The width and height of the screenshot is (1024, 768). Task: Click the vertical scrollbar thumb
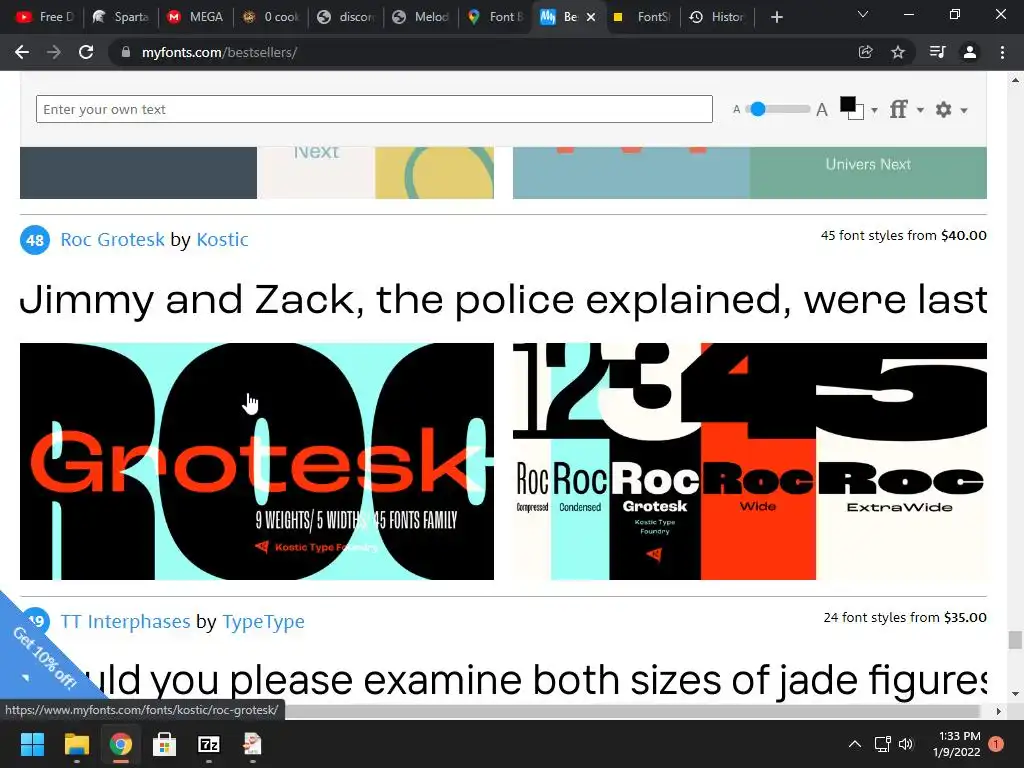coord(1015,640)
